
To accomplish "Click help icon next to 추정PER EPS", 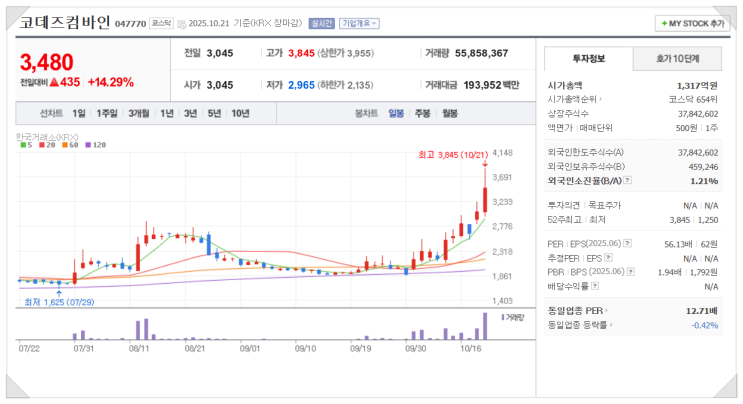I will point(609,258).
